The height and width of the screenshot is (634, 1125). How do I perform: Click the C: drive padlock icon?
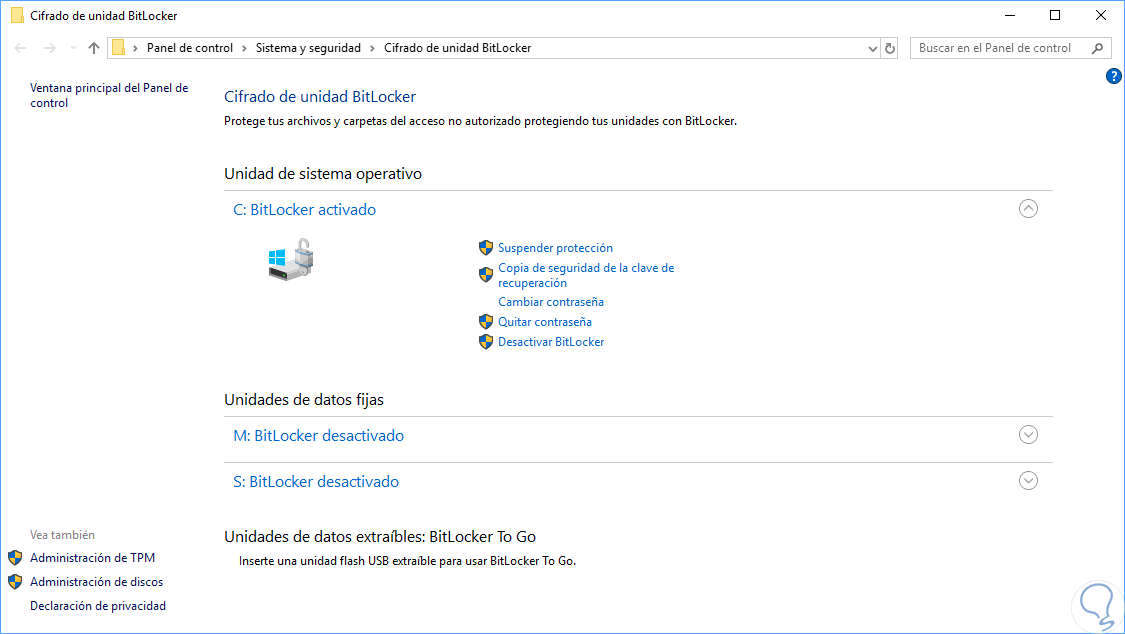(291, 260)
